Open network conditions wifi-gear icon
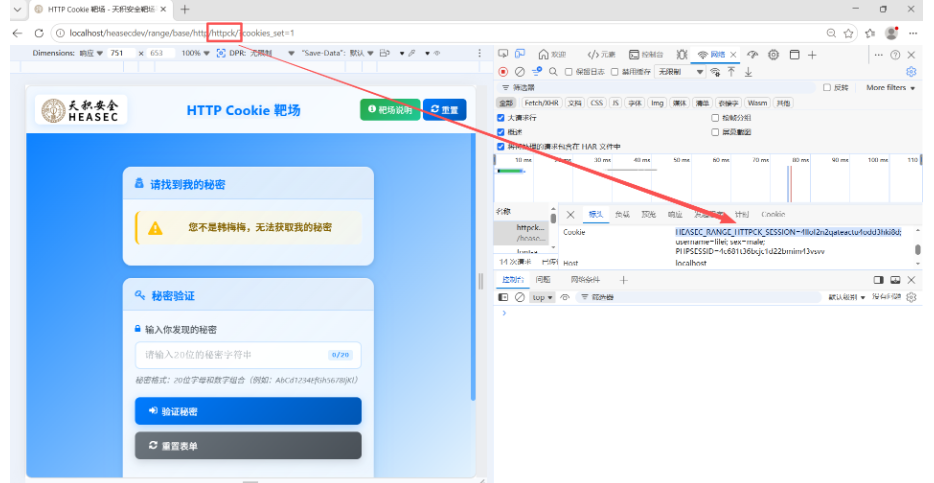 point(715,71)
